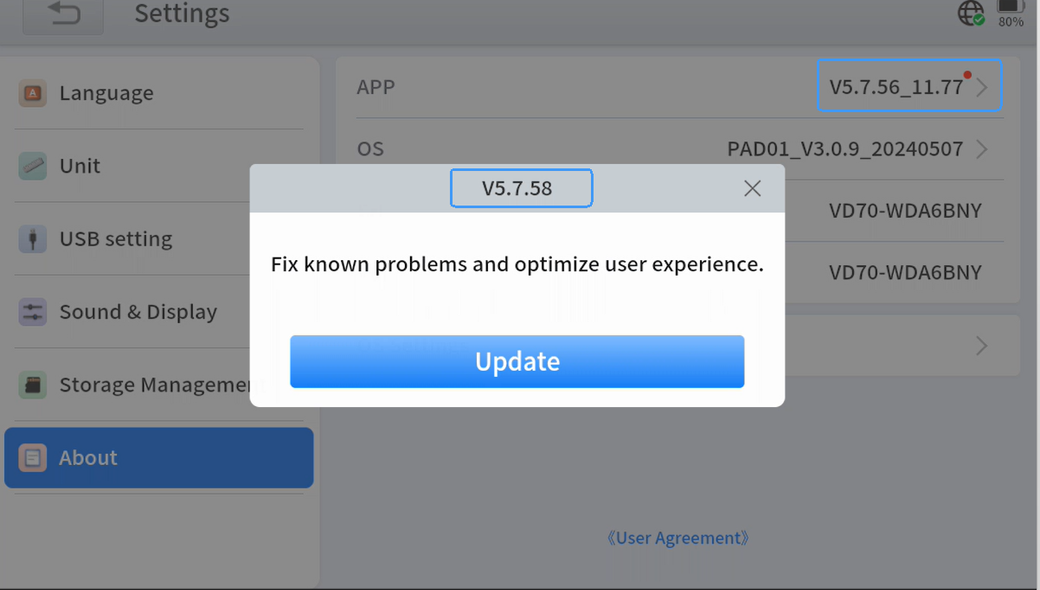The height and width of the screenshot is (590, 1040).
Task: Select the Sound & Display menu item
Action: 138,312
